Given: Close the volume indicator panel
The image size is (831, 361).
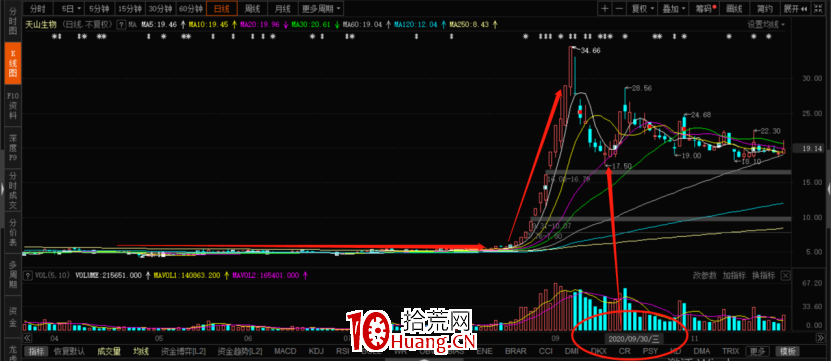Looking at the screenshot, I should click(x=785, y=276).
